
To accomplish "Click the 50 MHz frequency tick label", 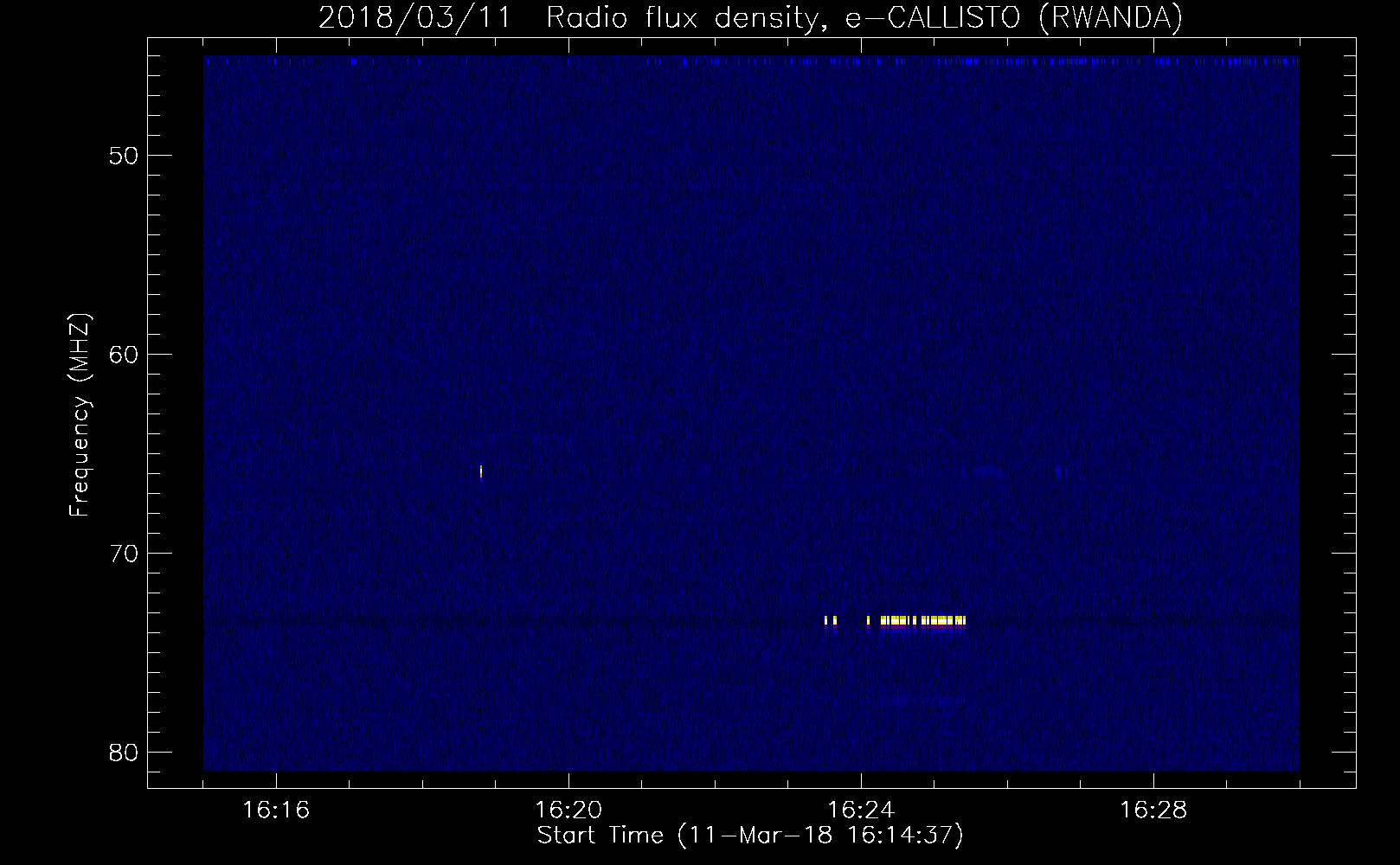I will click(x=122, y=156).
